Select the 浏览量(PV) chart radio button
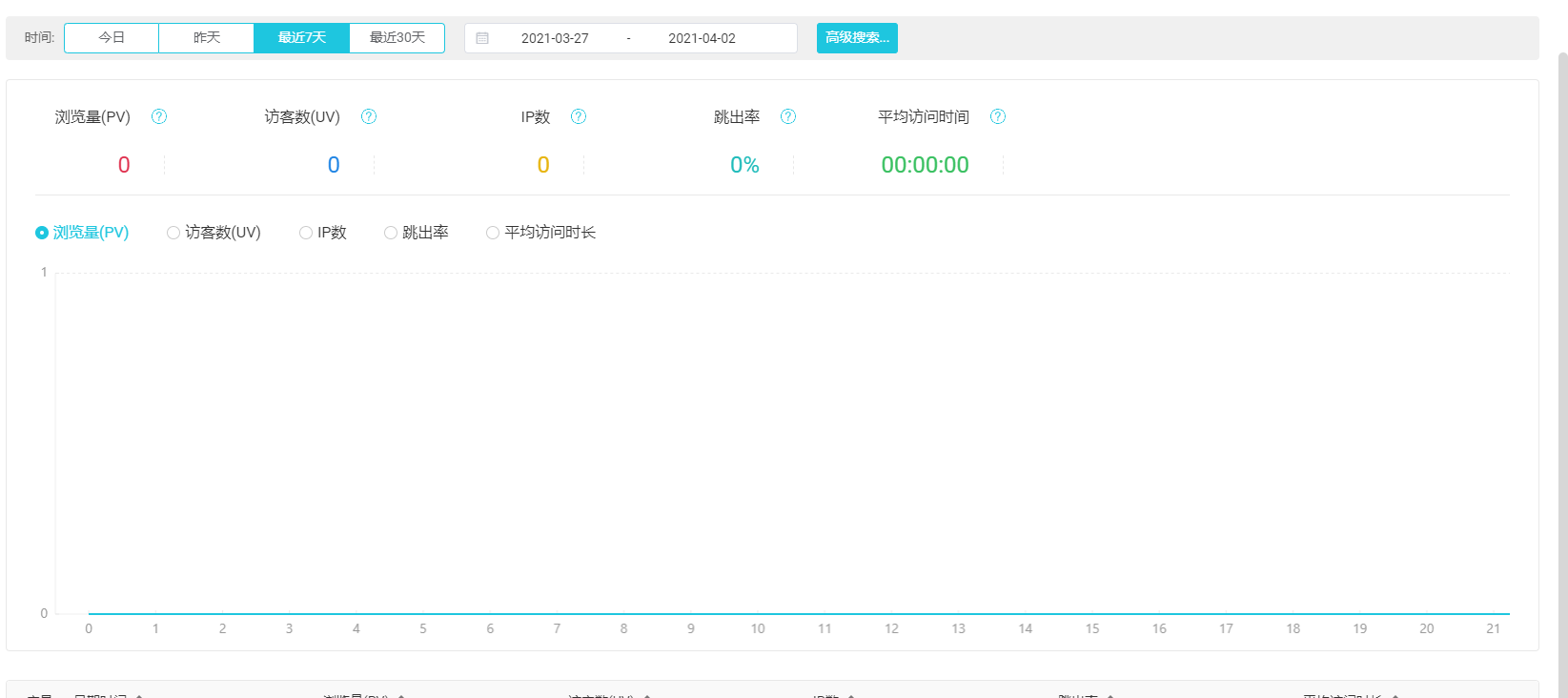Image resolution: width=1568 pixels, height=698 pixels. 42,233
